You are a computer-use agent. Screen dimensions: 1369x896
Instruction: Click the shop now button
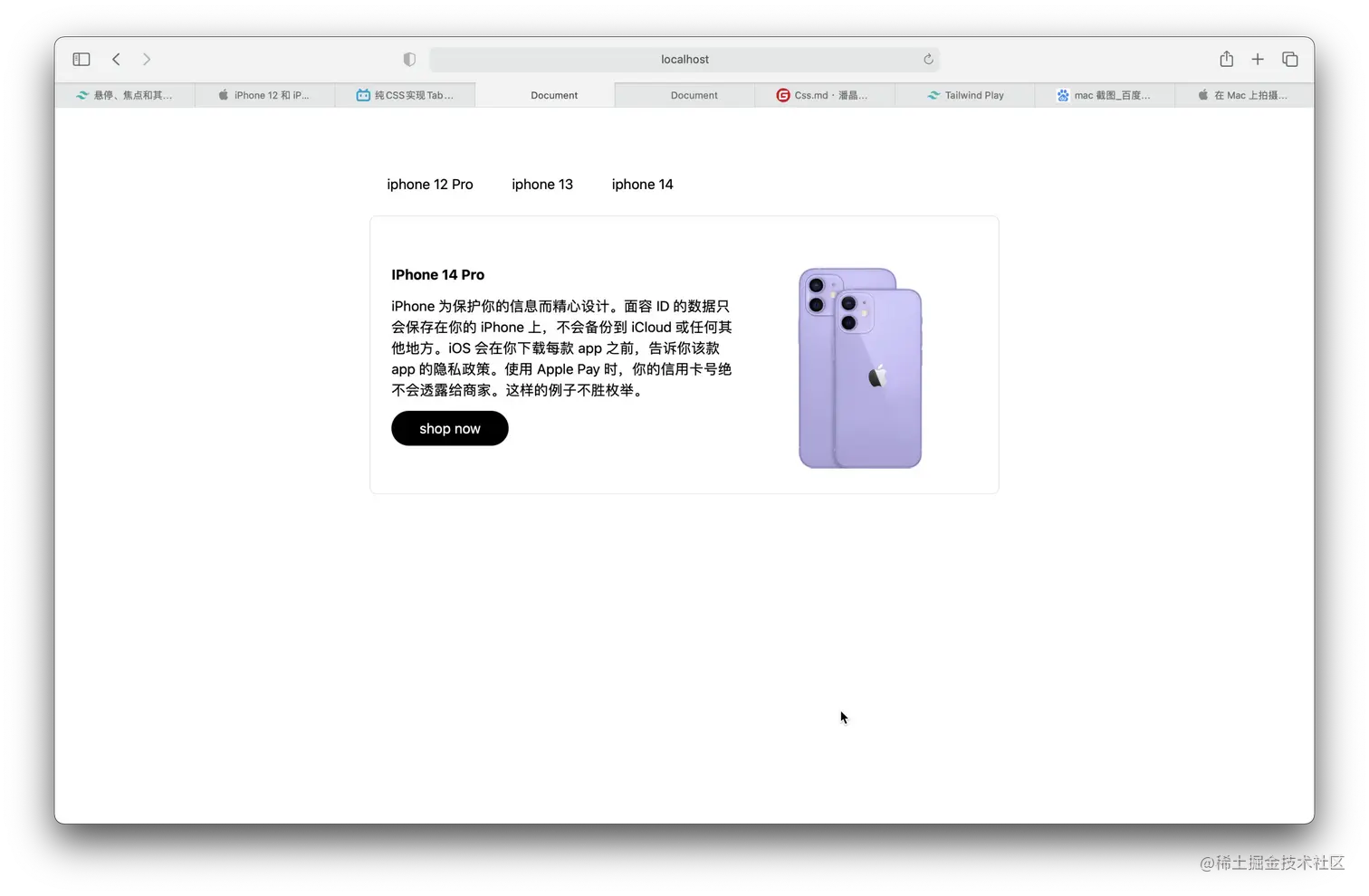click(449, 428)
